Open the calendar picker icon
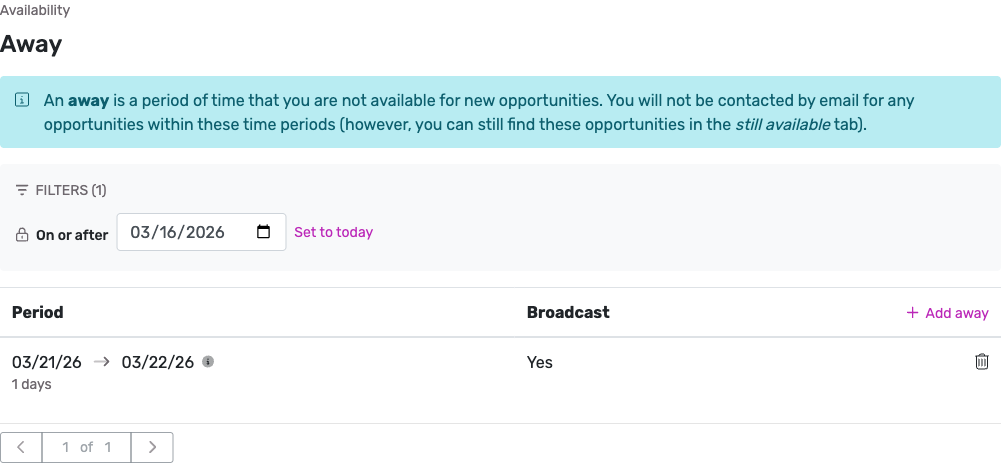This screenshot has width=1001, height=463. (264, 232)
